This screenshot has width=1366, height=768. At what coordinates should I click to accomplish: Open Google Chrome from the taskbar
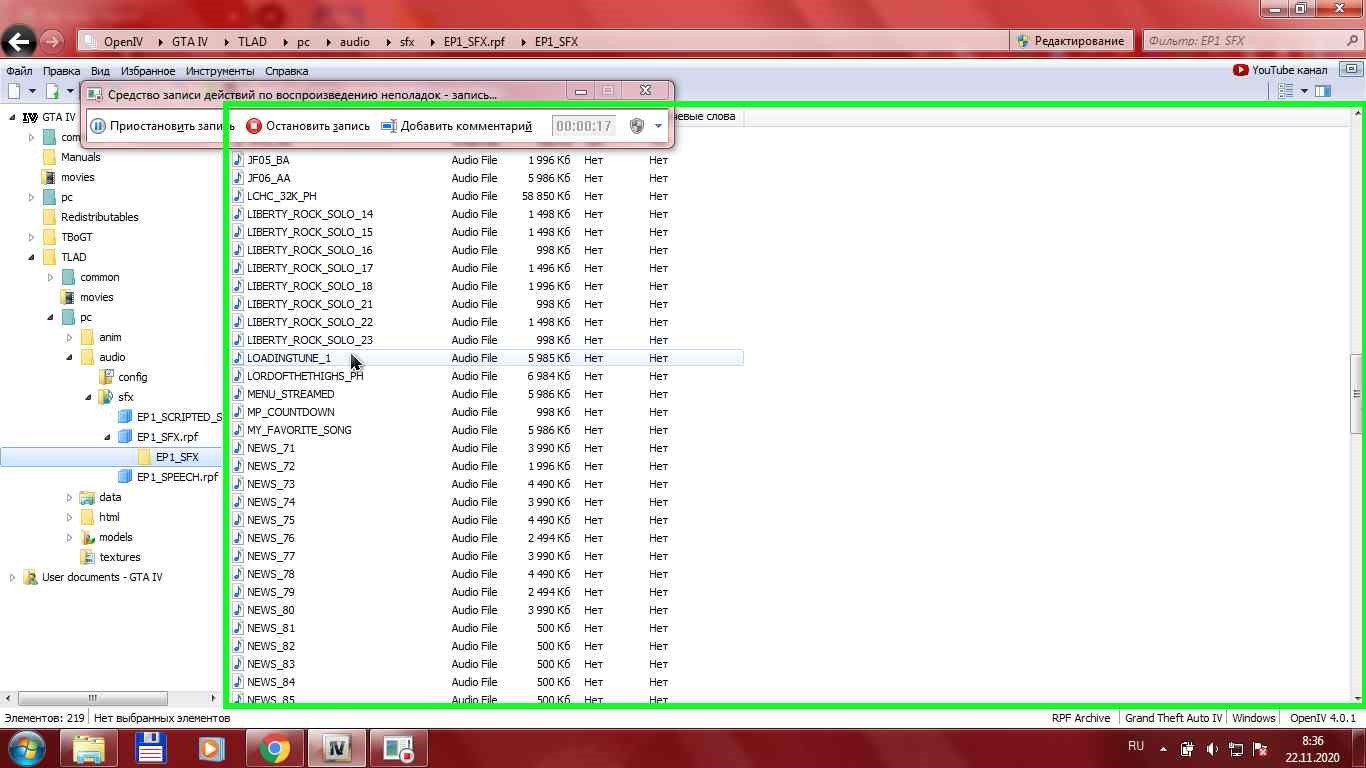[x=275, y=748]
